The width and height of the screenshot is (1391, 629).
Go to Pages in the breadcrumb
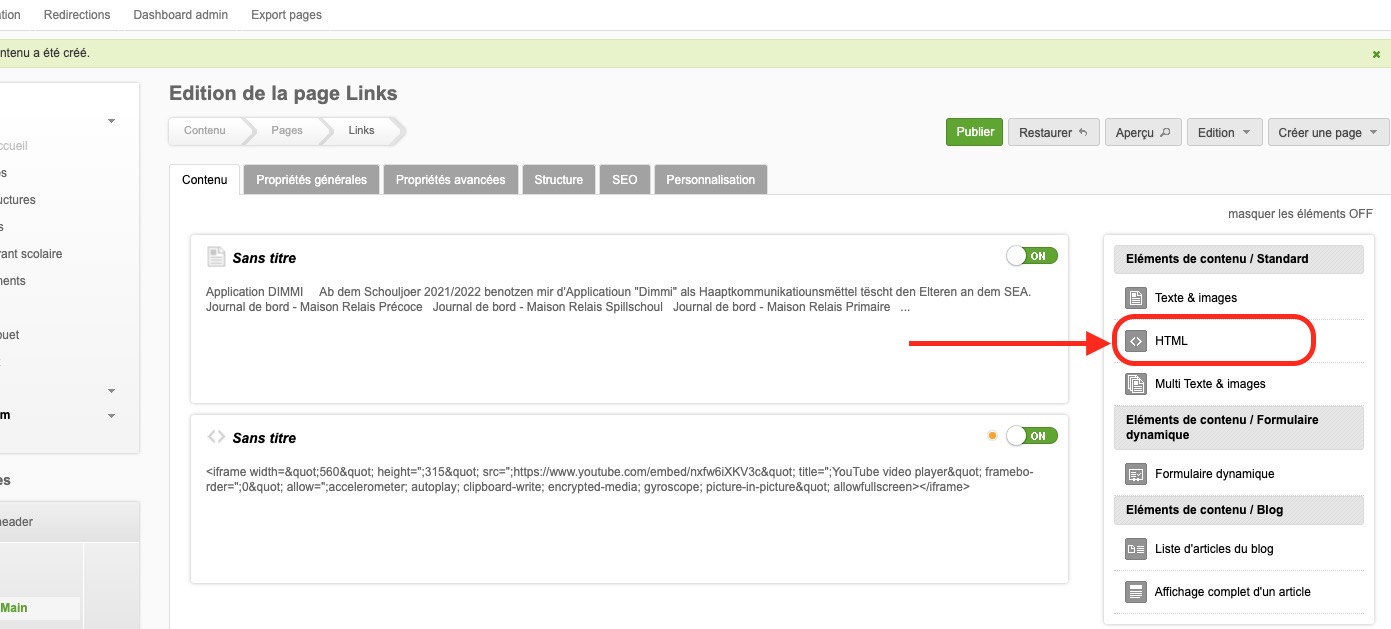287,130
